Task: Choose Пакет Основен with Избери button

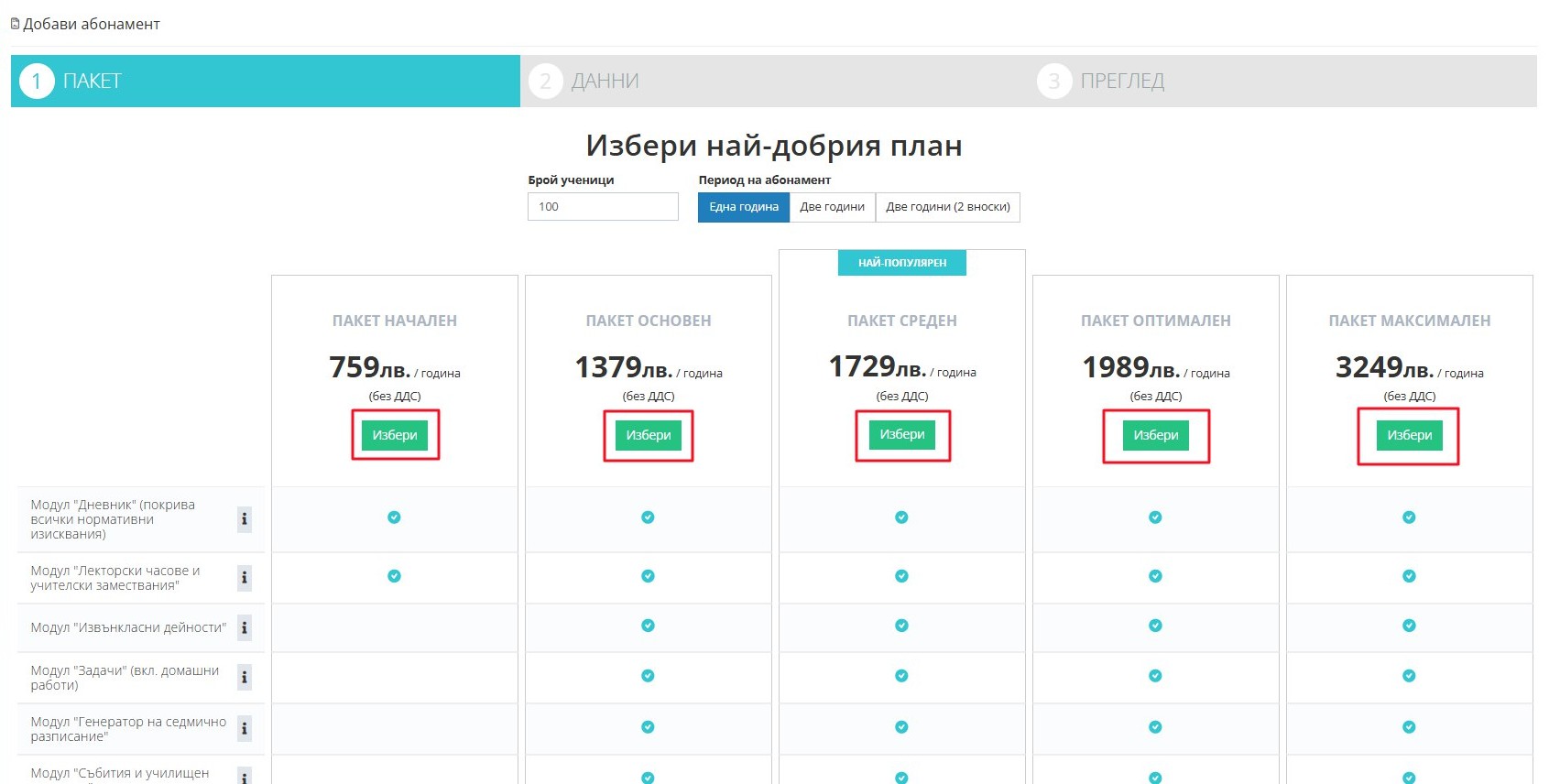Action: pyautogui.click(x=648, y=435)
